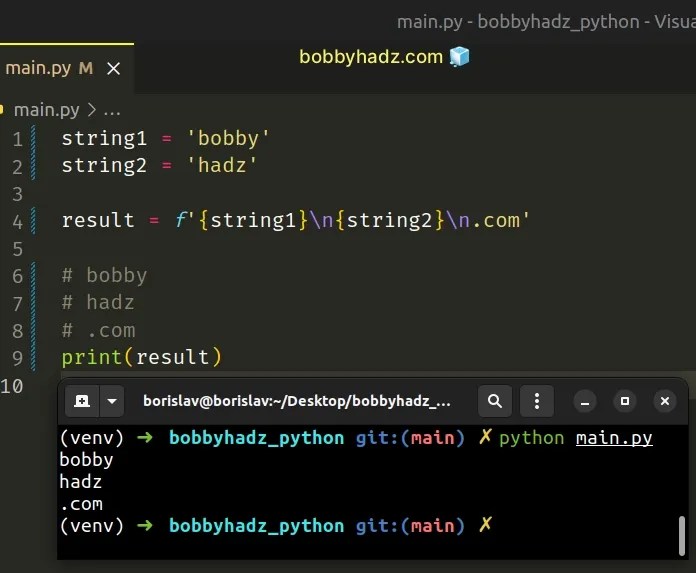
Task: Click the result variable on line 4
Action: pyautogui.click(x=98, y=220)
